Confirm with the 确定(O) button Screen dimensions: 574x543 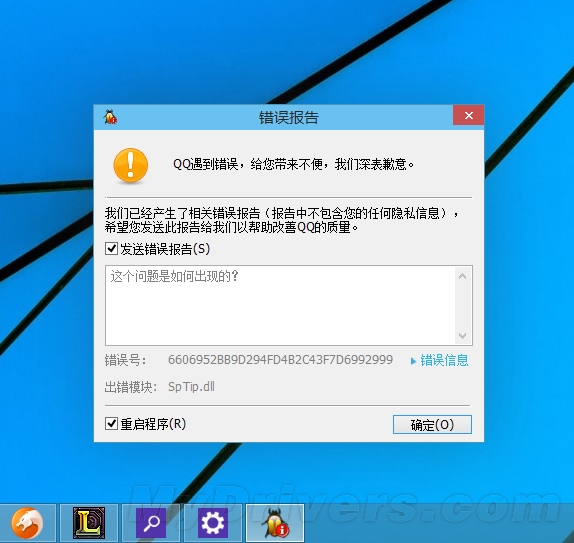point(432,424)
